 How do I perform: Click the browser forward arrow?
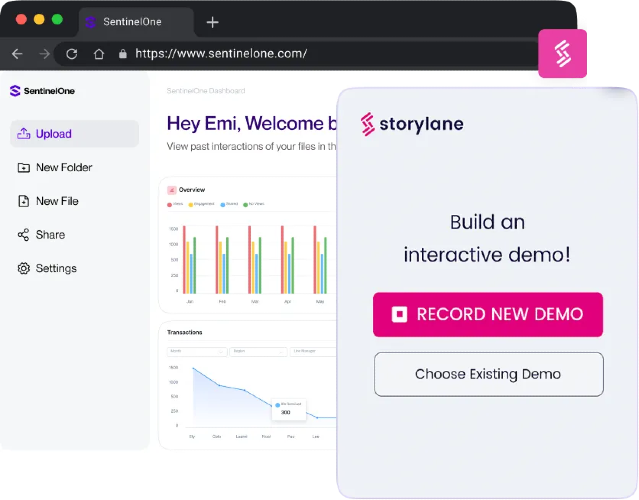click(x=44, y=54)
